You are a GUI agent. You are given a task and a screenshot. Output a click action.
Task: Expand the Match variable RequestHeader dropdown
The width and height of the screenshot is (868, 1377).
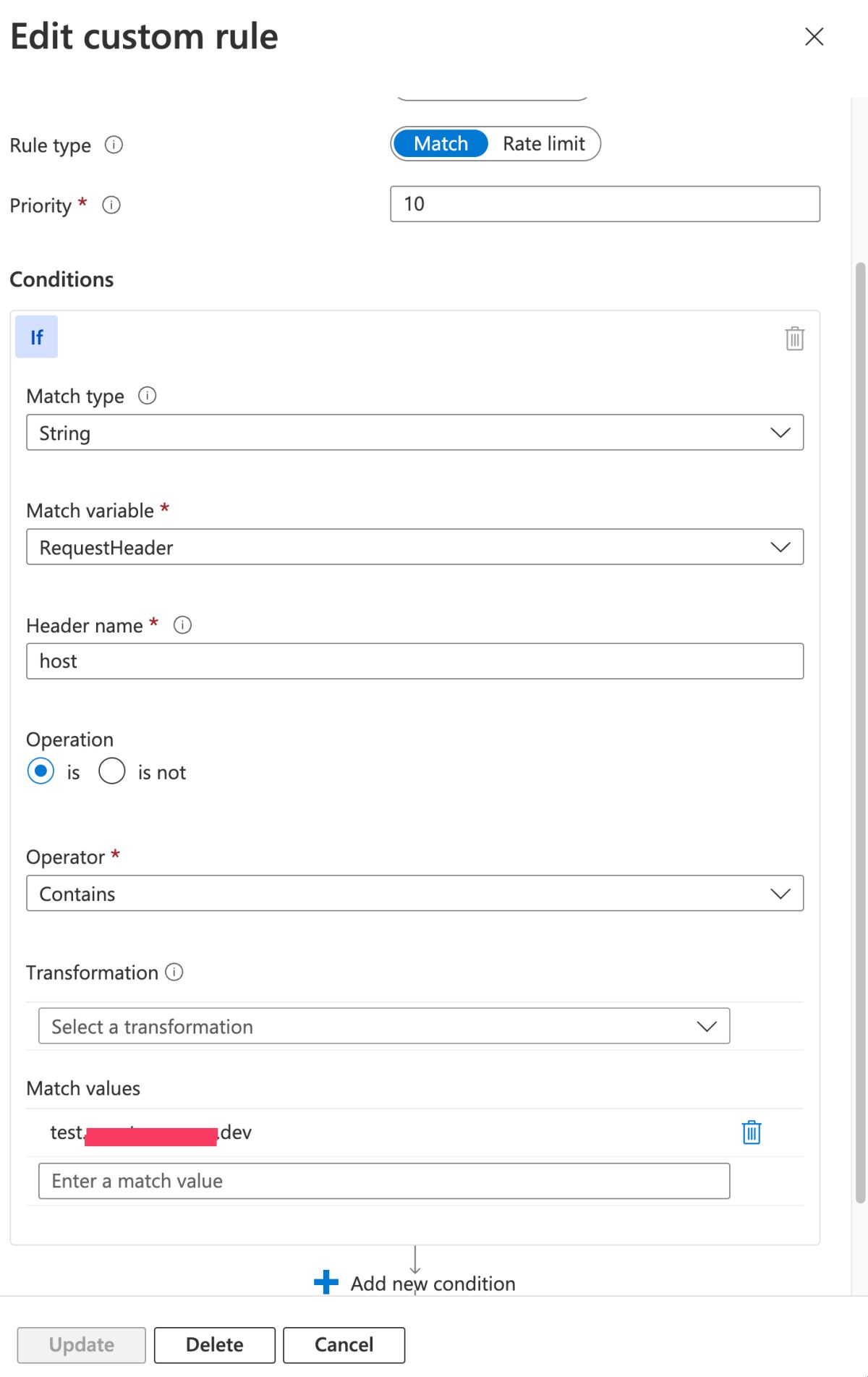[414, 547]
